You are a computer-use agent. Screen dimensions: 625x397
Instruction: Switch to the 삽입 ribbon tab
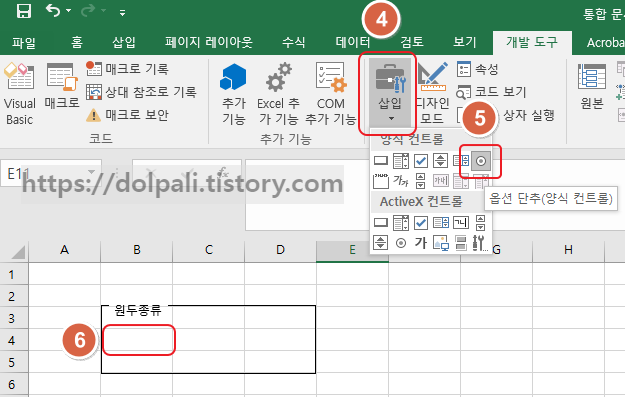[124, 42]
